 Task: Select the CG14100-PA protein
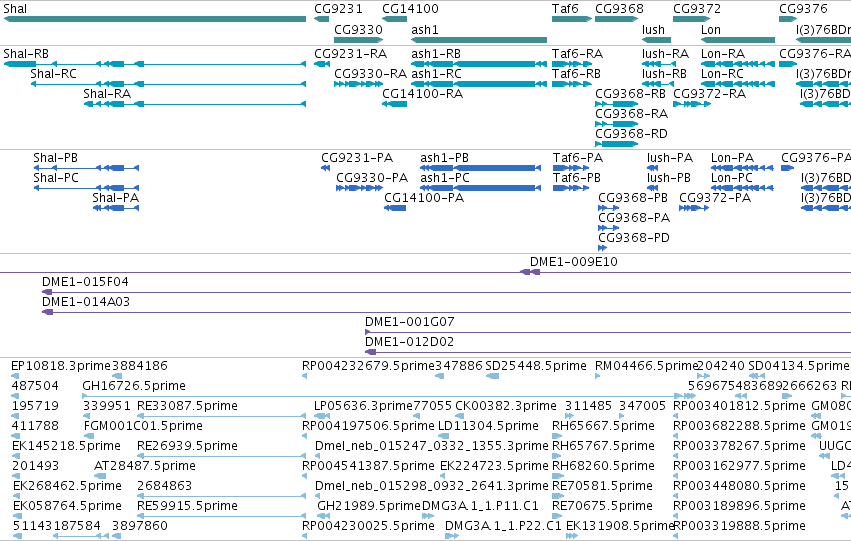[395, 208]
